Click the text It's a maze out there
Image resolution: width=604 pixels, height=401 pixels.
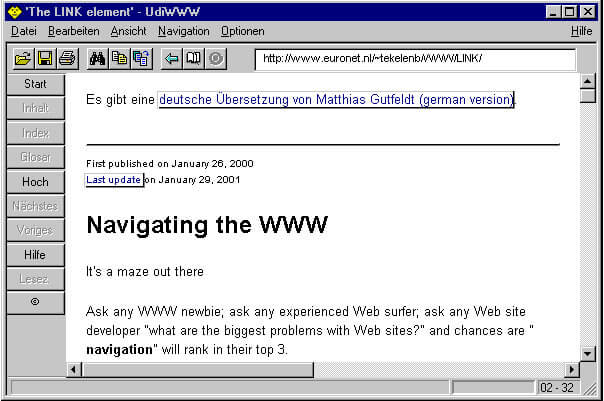tap(145, 272)
